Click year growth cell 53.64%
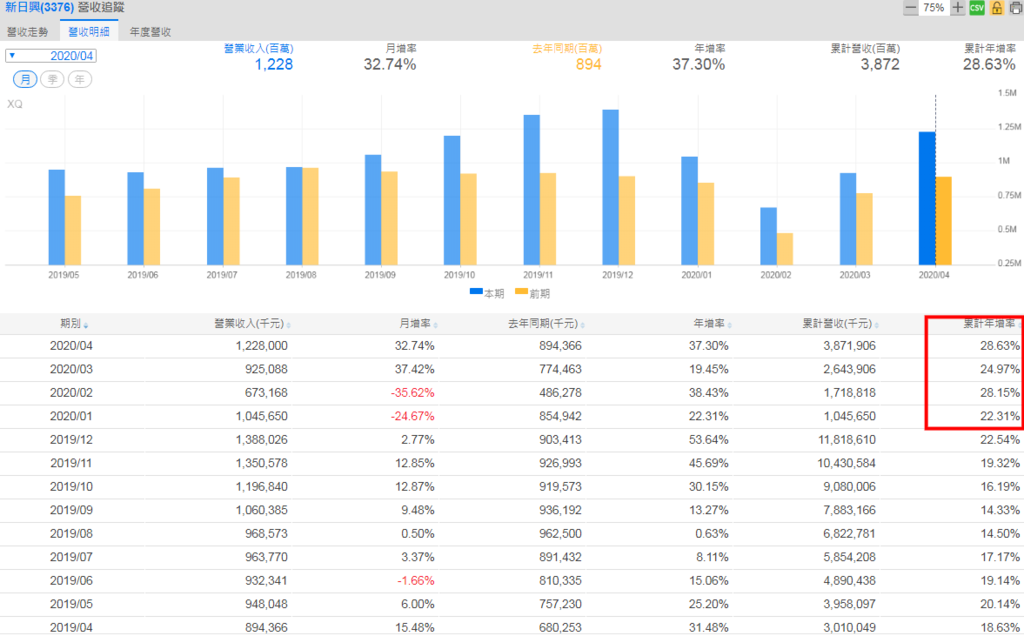This screenshot has height=636, width=1024. (709, 440)
